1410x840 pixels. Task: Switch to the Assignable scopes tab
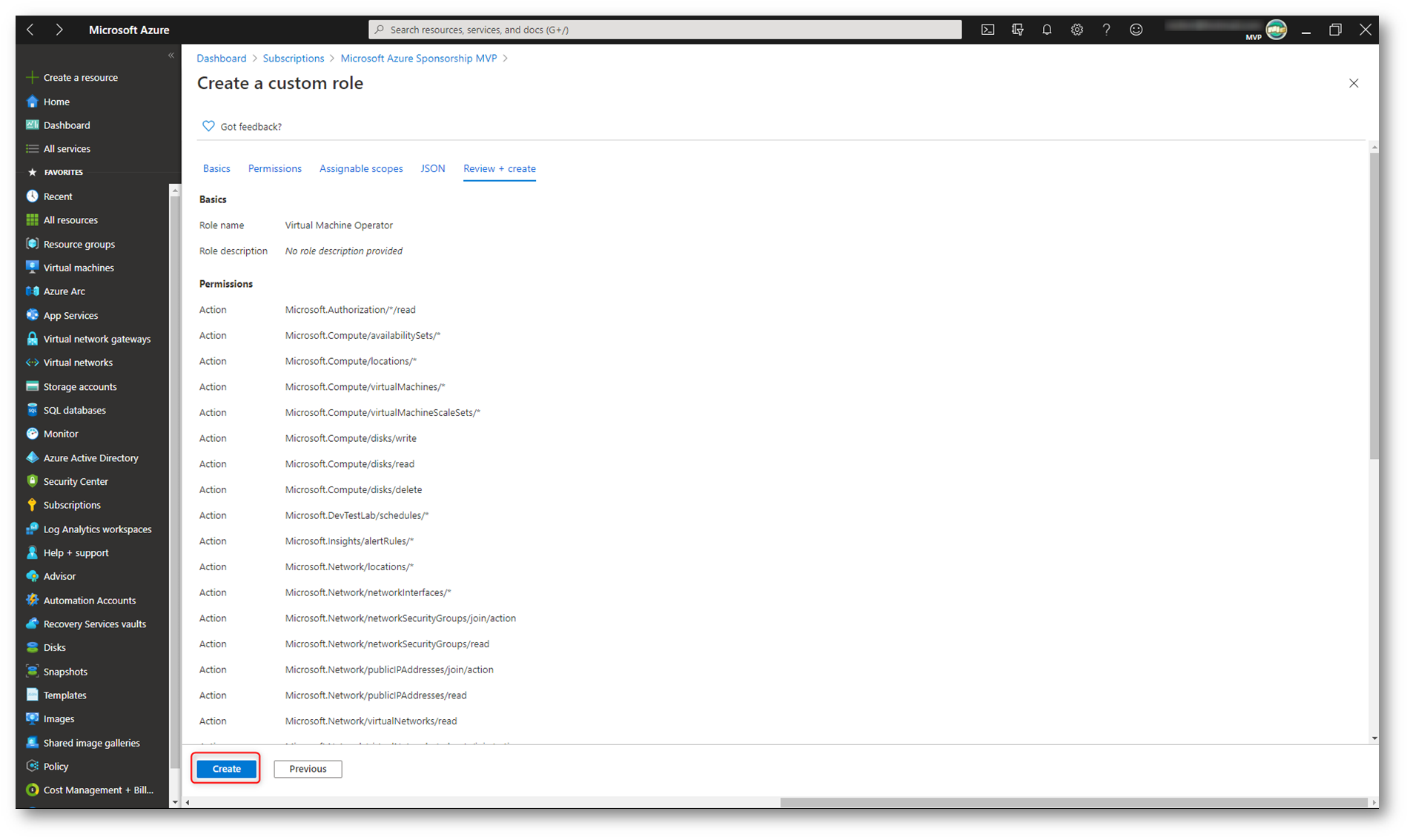tap(361, 168)
